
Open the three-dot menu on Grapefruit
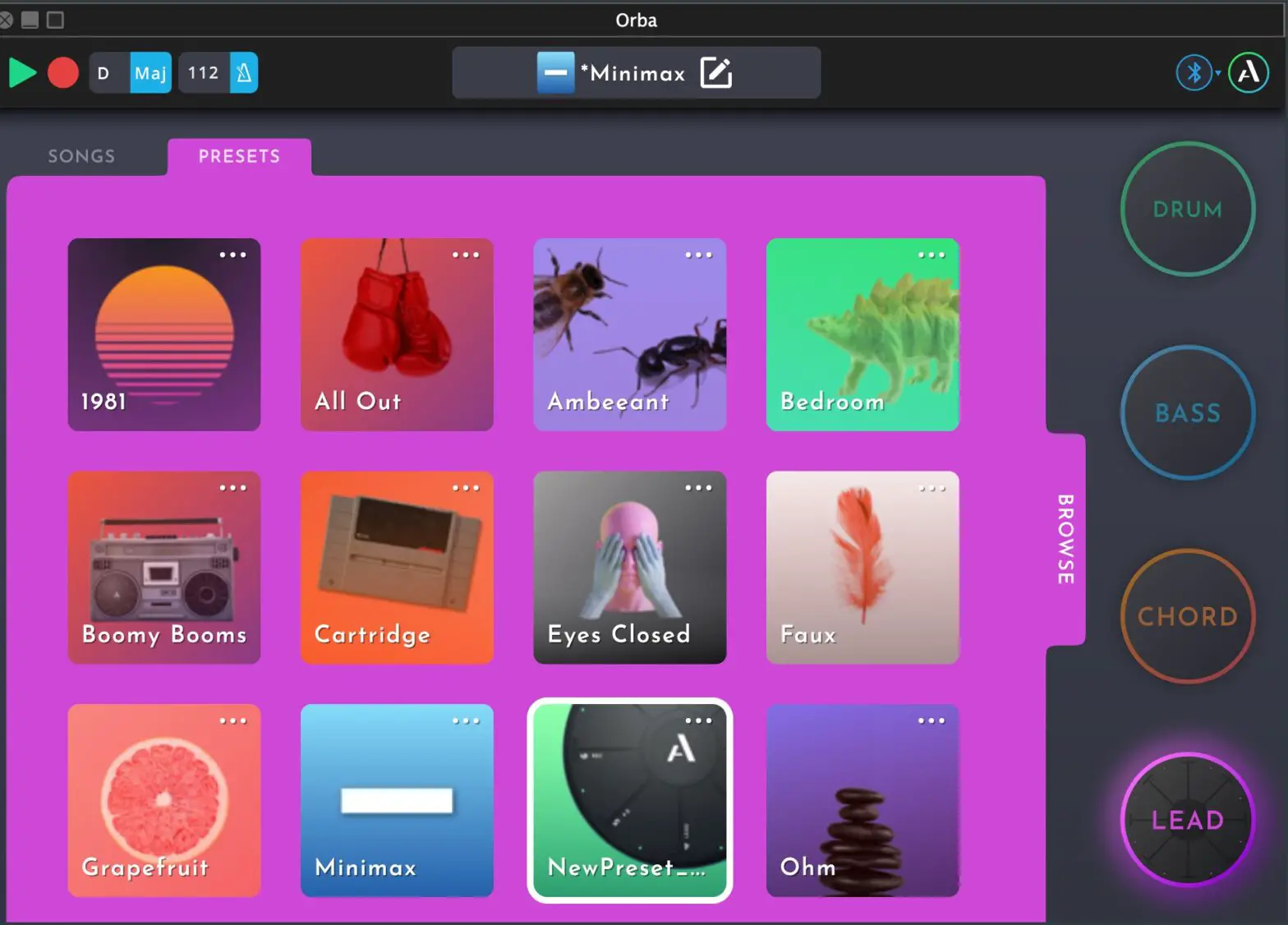point(233,720)
